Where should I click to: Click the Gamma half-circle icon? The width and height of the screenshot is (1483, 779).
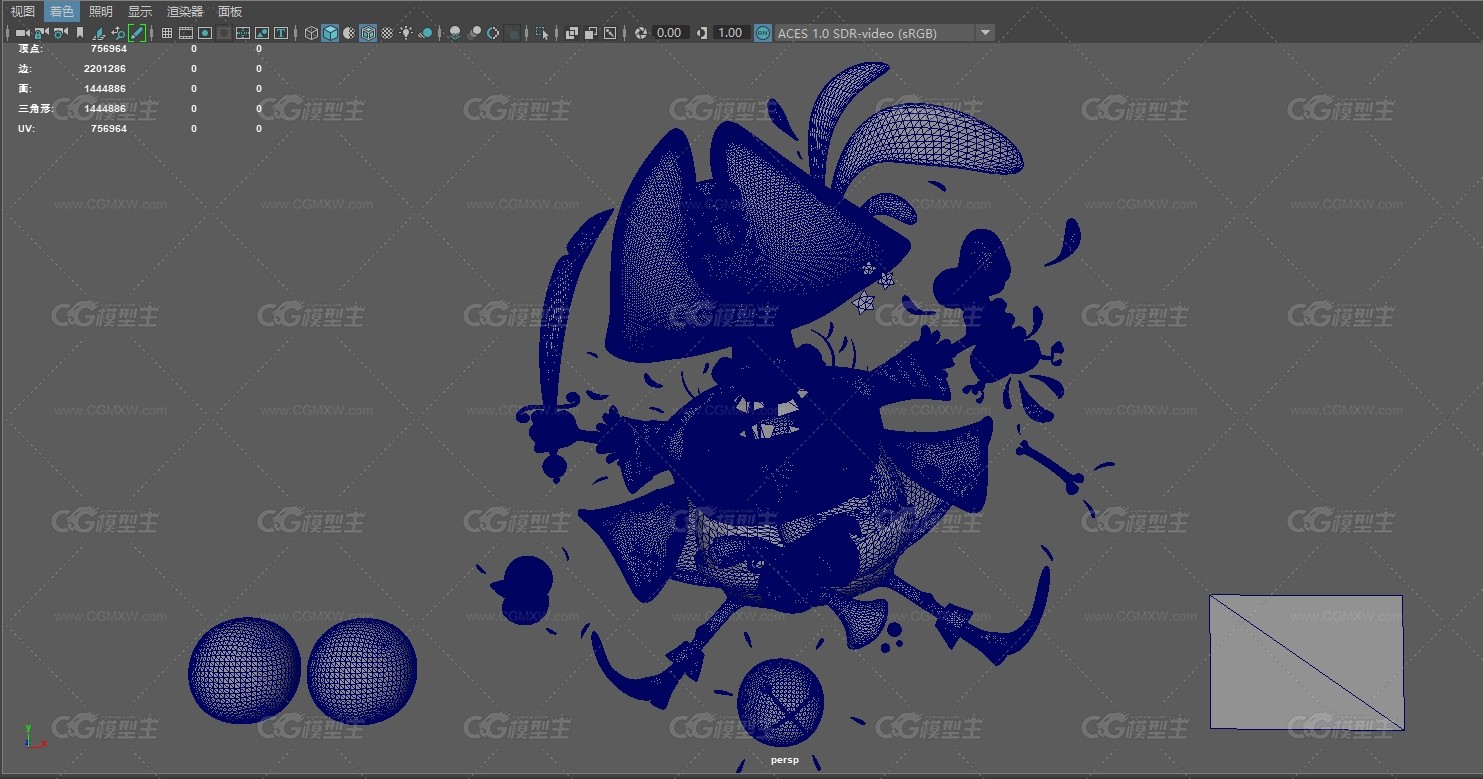(x=702, y=33)
